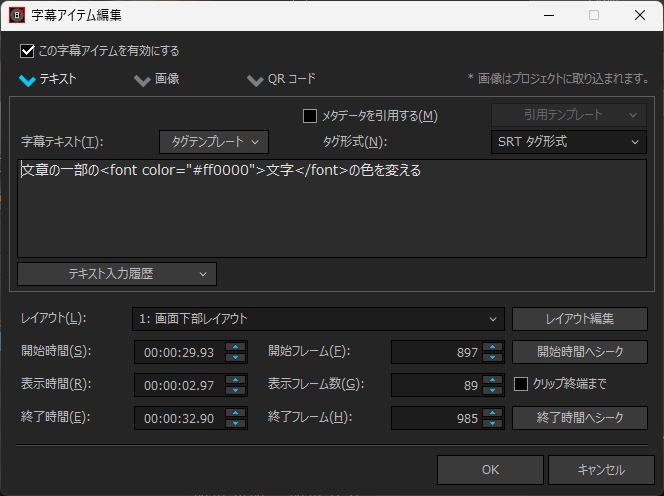The width and height of the screenshot is (664, 496).
Task: Click the 終了時間へシーク button
Action: [580, 418]
